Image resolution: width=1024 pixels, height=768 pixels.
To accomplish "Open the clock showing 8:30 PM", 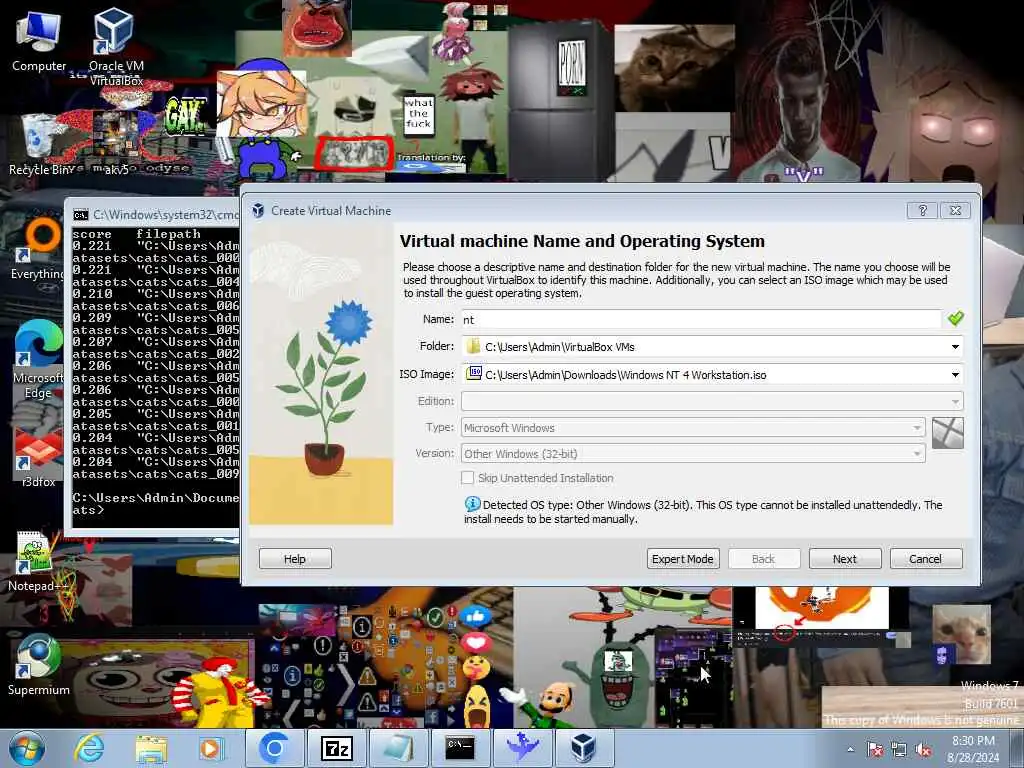I will click(973, 748).
